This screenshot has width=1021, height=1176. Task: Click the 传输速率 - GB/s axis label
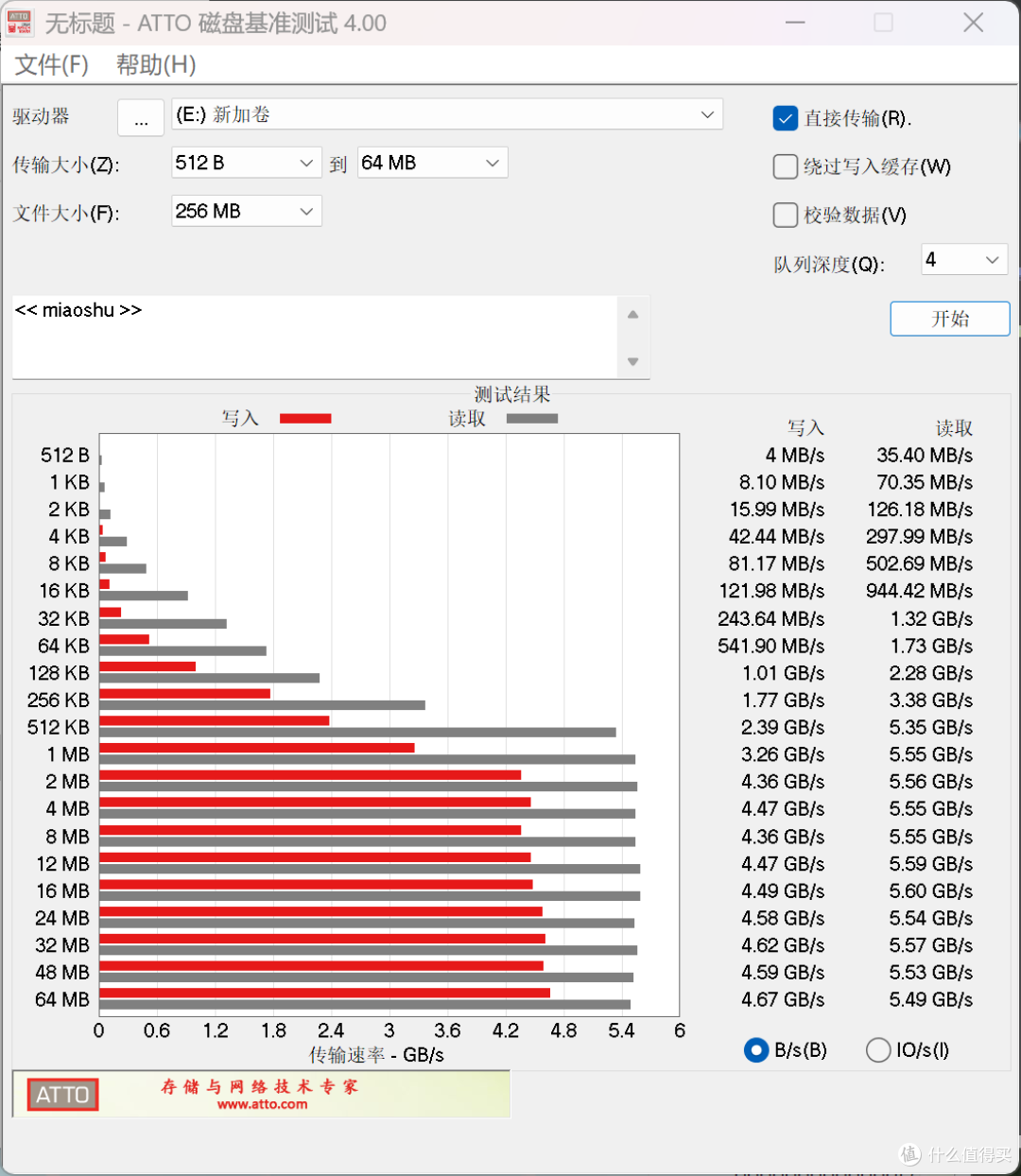pos(376,1055)
